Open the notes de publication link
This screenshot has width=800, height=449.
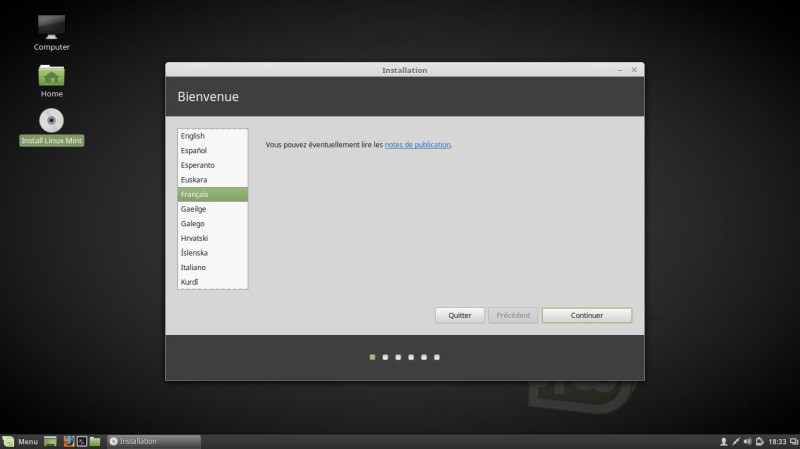[417, 145]
